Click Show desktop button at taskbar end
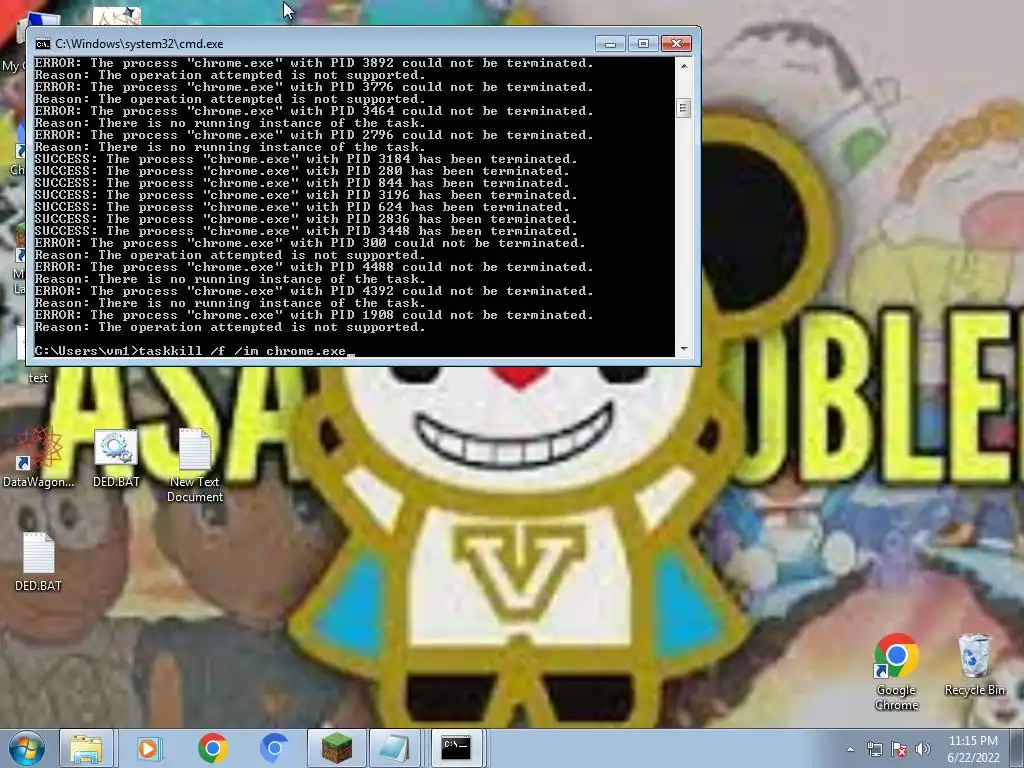 click(x=1017, y=748)
